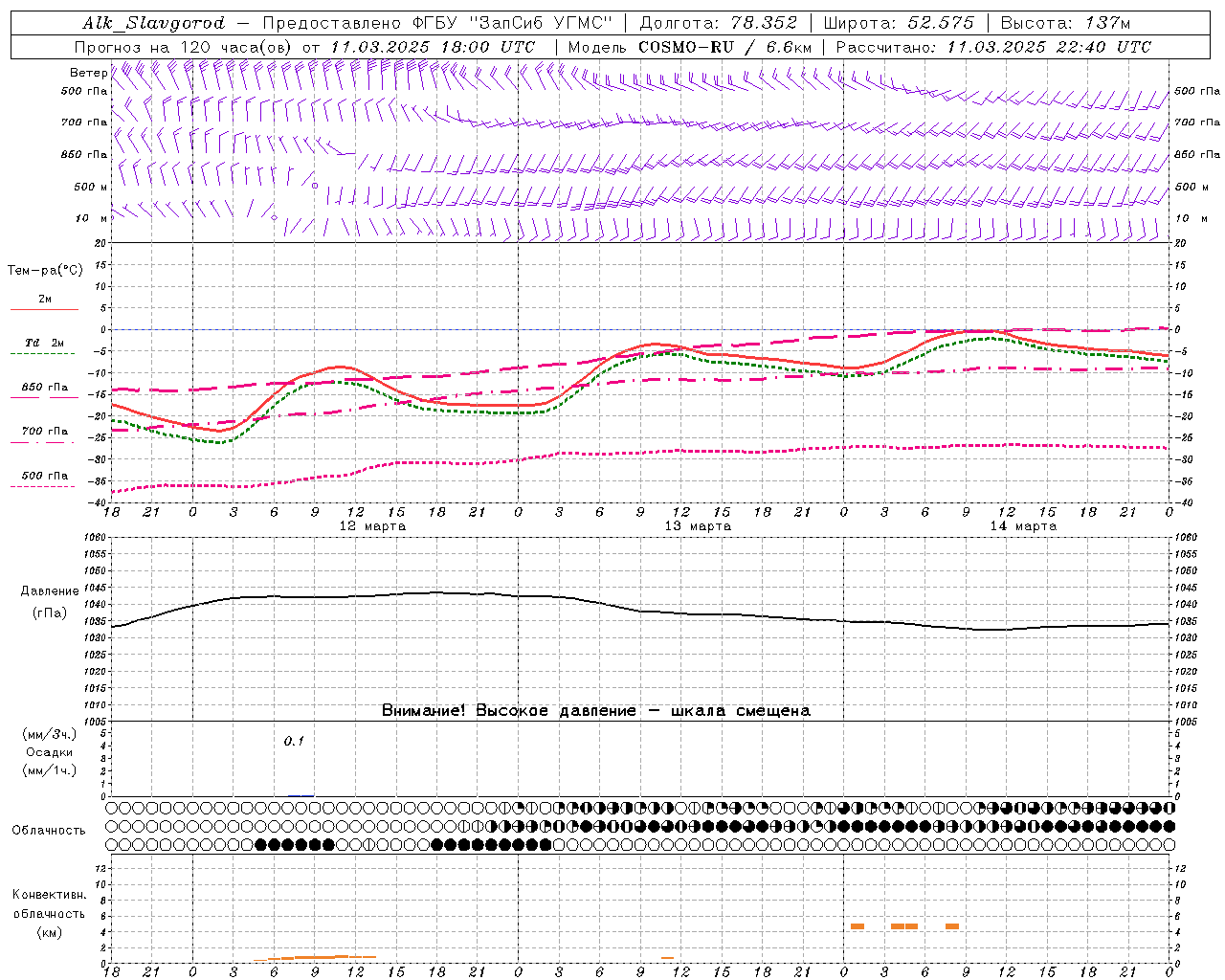Click the Alk_Slavgorod station title

tap(153, 23)
